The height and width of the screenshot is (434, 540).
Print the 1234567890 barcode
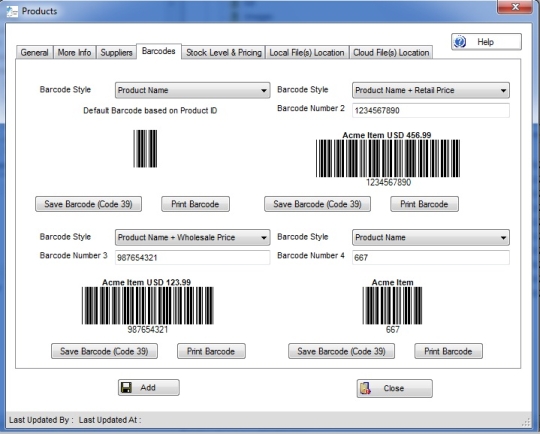[424, 204]
